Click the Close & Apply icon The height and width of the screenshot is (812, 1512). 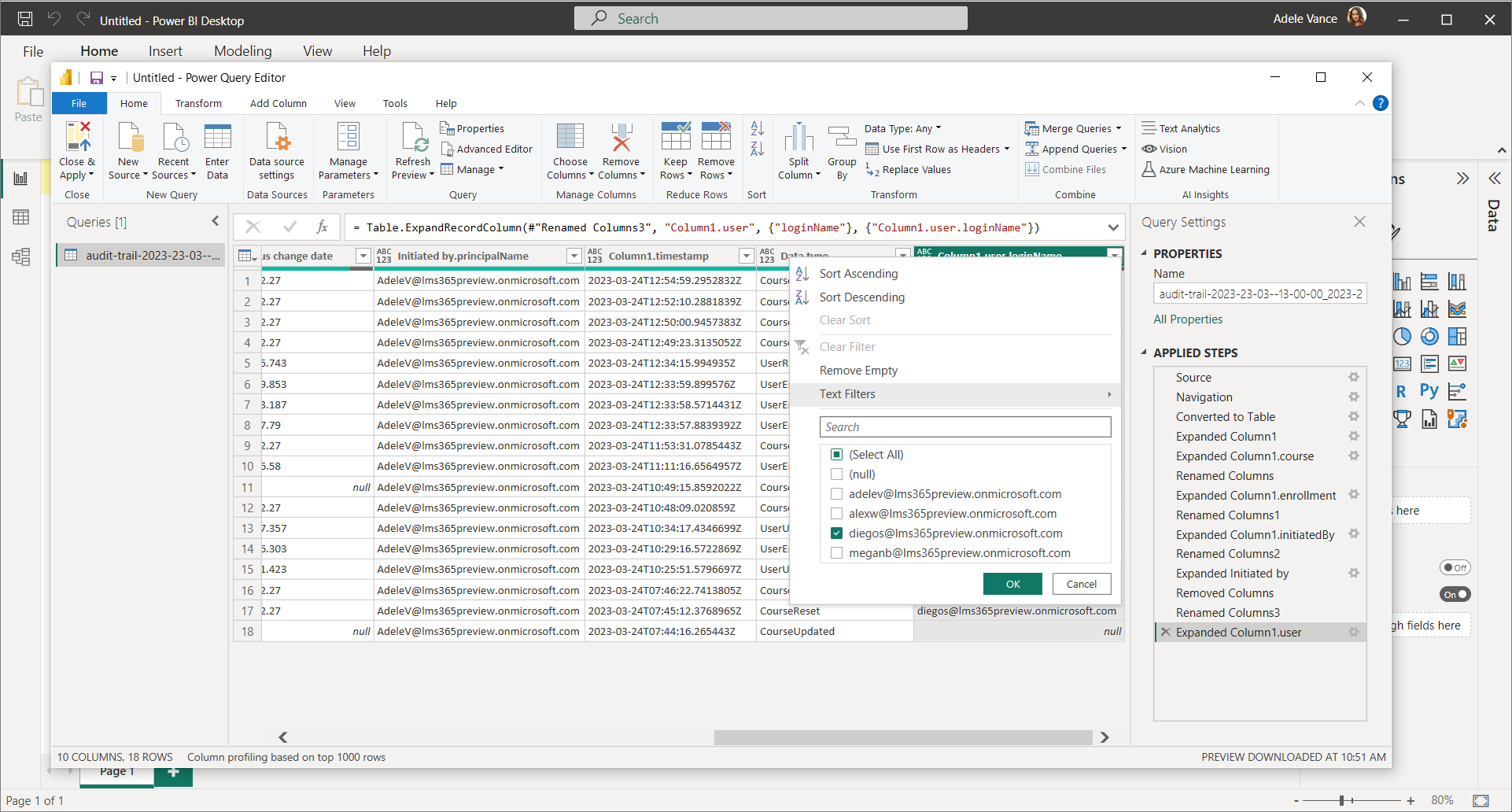(77, 138)
